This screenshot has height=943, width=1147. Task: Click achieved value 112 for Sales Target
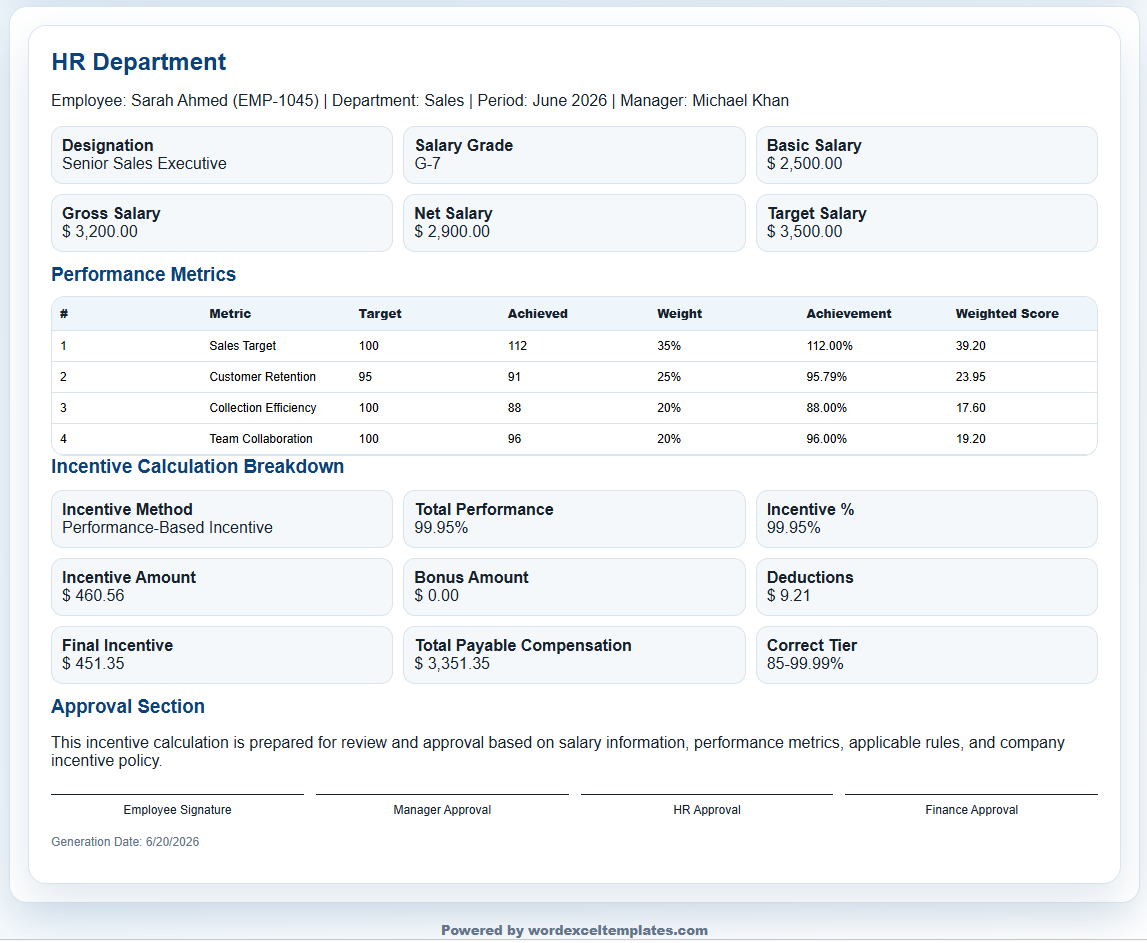[517, 346]
